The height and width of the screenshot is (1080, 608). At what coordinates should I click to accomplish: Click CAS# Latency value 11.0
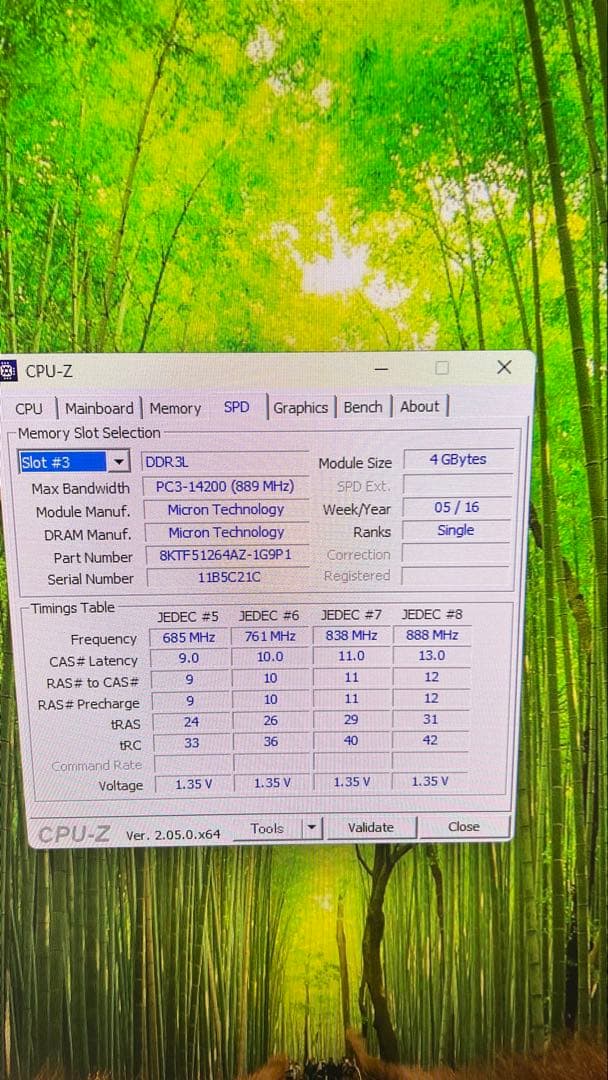[x=351, y=657]
